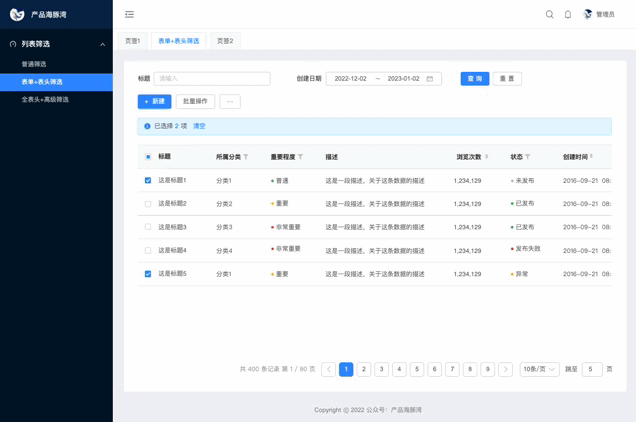Check the row 这是标题3 checkbox
The width and height of the screenshot is (636, 422).
pyautogui.click(x=148, y=227)
